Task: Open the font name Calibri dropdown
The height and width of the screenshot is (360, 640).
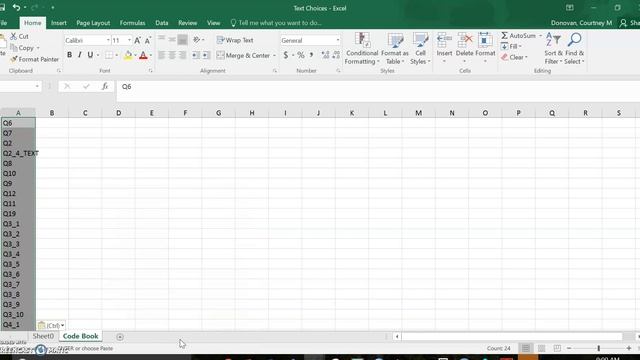Action: click(108, 40)
